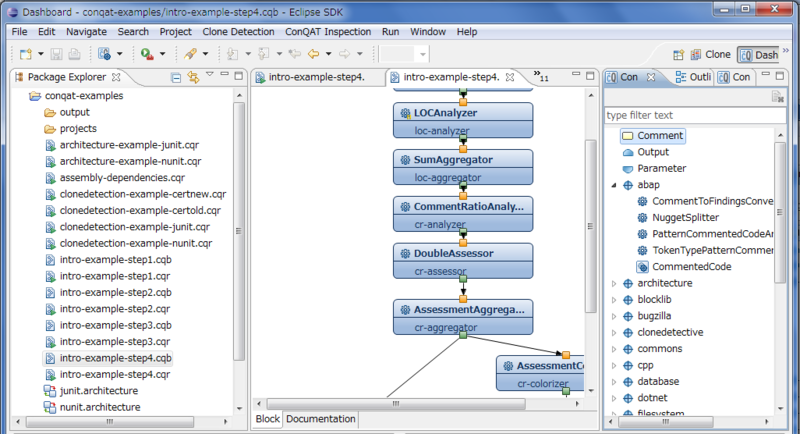This screenshot has height=434, width=800.
Task: Switch to first intro-example-step4 editor tab
Action: 316,77
